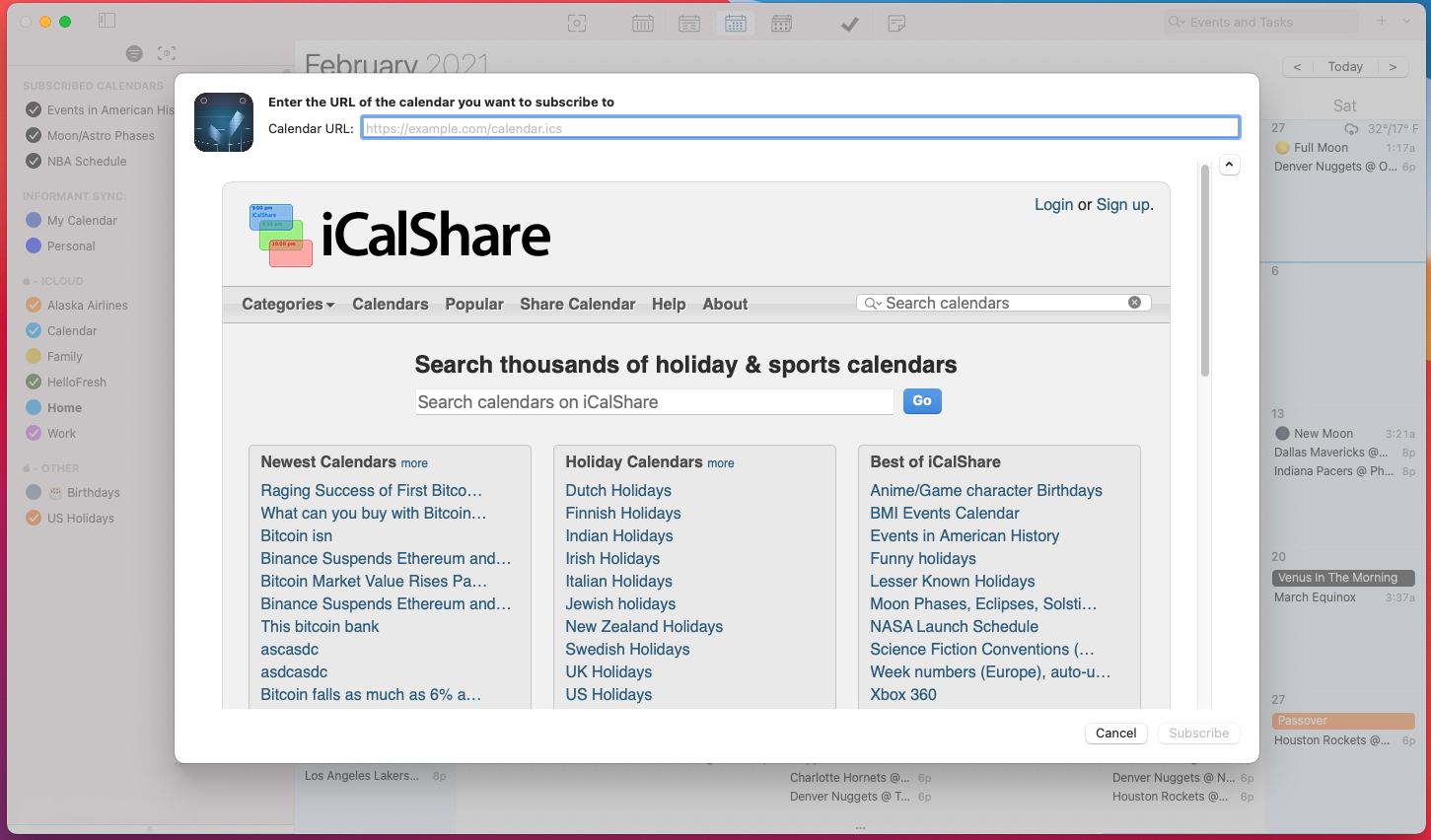This screenshot has height=840, width=1431.
Task: Expand the Categories dropdown menu
Action: [x=288, y=305]
